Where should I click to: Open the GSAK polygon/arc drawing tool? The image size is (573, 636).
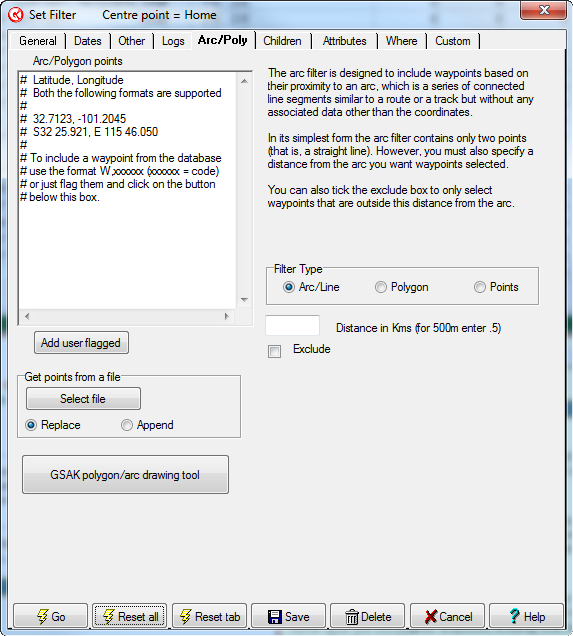point(125,475)
